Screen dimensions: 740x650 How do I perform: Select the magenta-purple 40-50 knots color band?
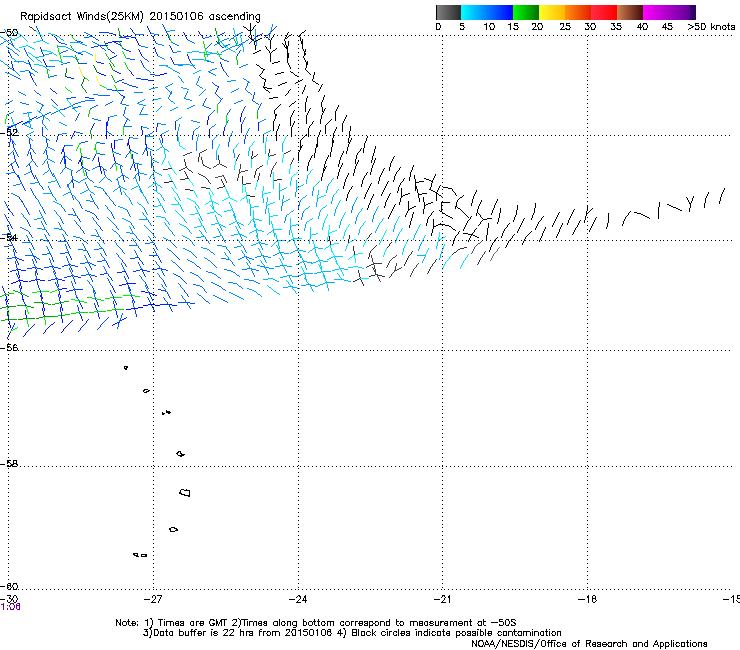click(x=669, y=12)
